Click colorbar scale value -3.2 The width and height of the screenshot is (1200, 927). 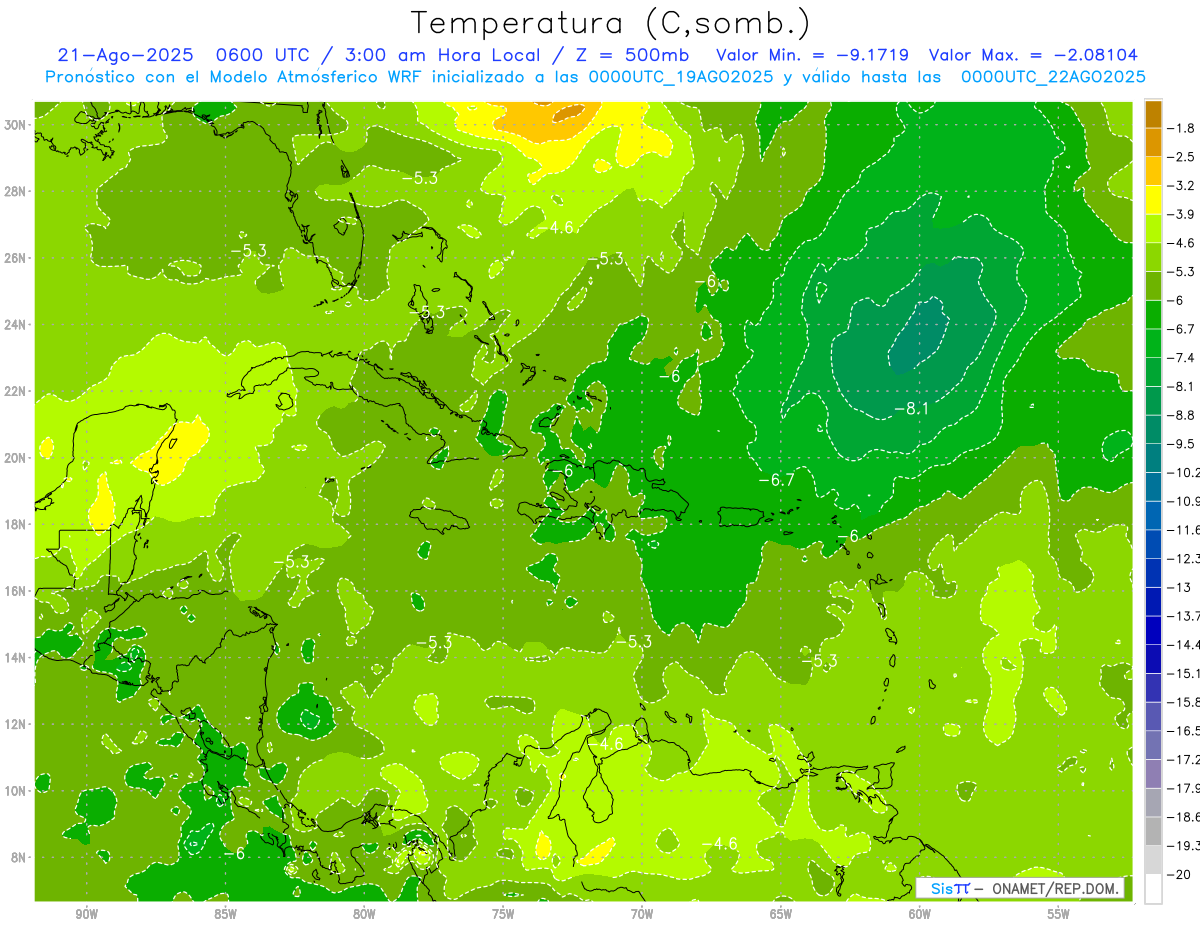(1183, 186)
